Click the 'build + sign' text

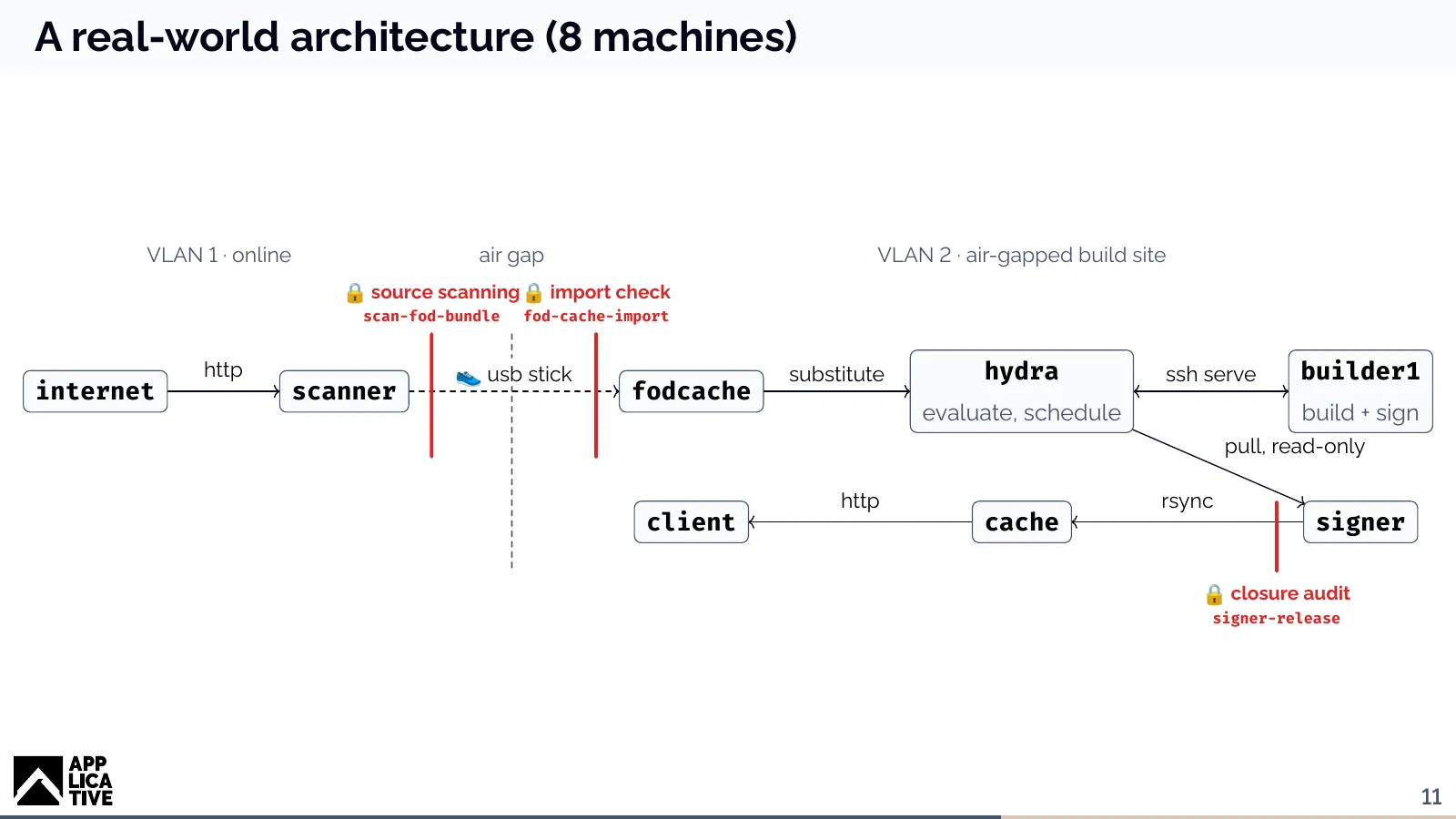(1360, 413)
